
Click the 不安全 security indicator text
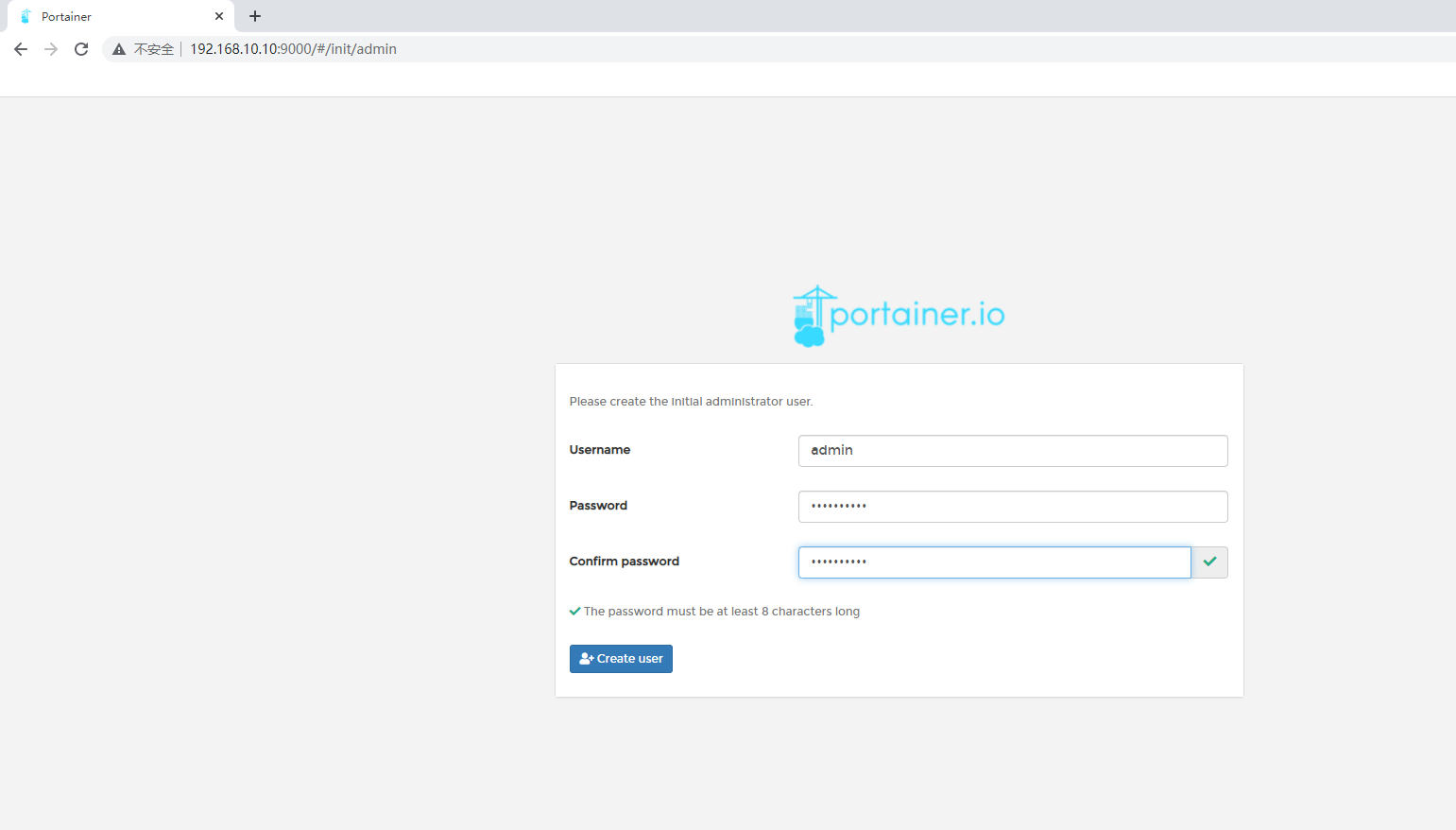click(x=154, y=49)
